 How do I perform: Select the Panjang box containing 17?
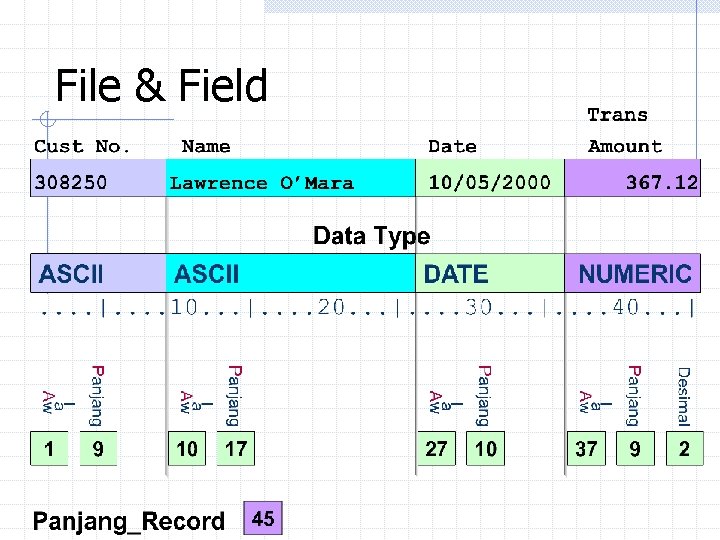[x=236, y=449]
